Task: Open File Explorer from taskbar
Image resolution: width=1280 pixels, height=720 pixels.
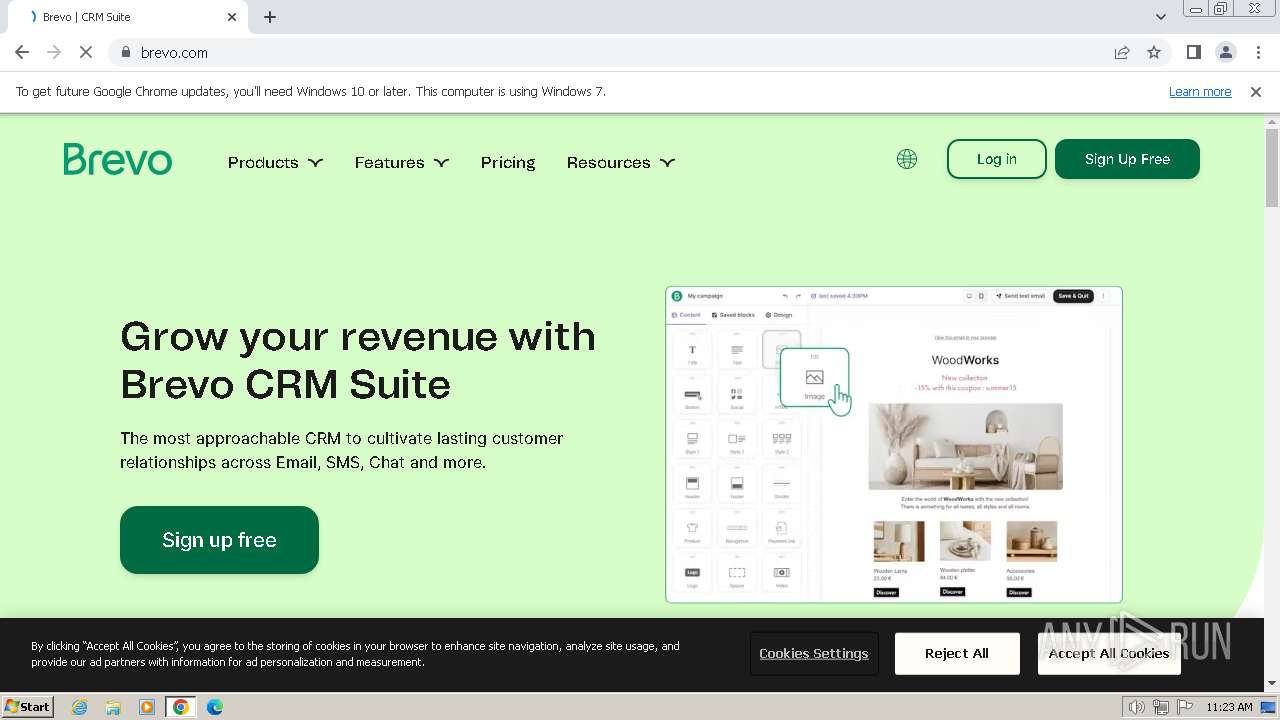Action: click(x=113, y=707)
